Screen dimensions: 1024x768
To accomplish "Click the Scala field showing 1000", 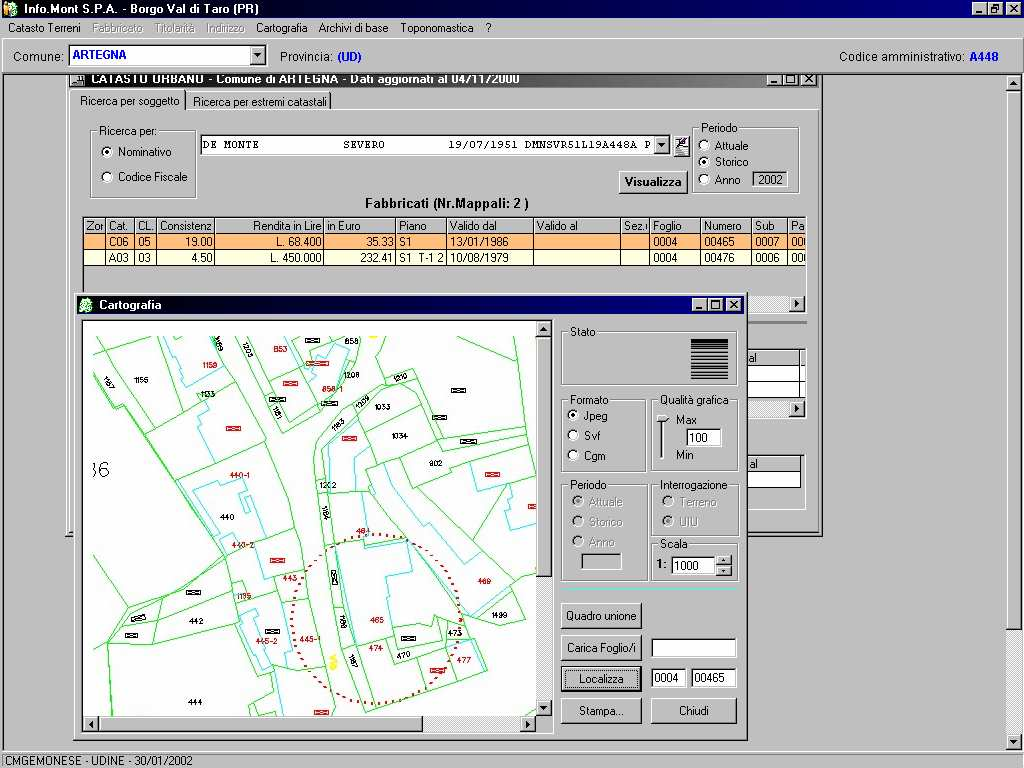I will point(693,566).
